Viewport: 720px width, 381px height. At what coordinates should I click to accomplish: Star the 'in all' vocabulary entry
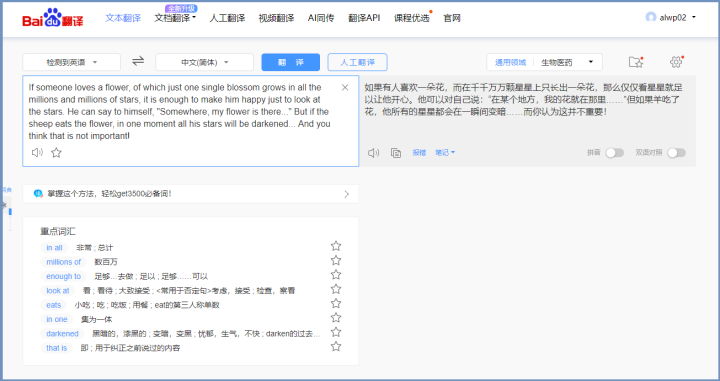tap(336, 246)
